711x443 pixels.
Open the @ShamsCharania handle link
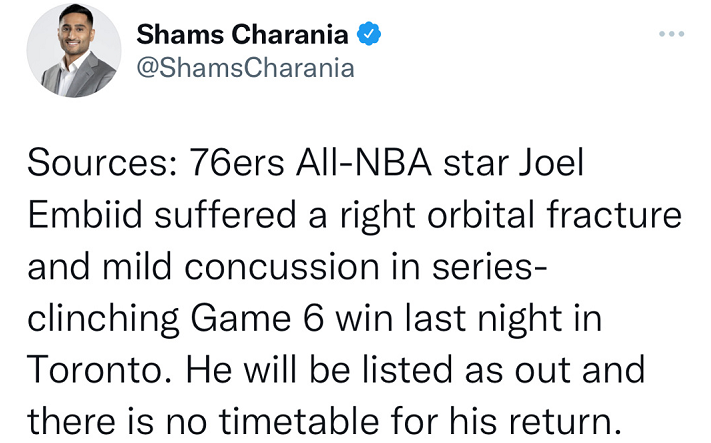(244, 69)
